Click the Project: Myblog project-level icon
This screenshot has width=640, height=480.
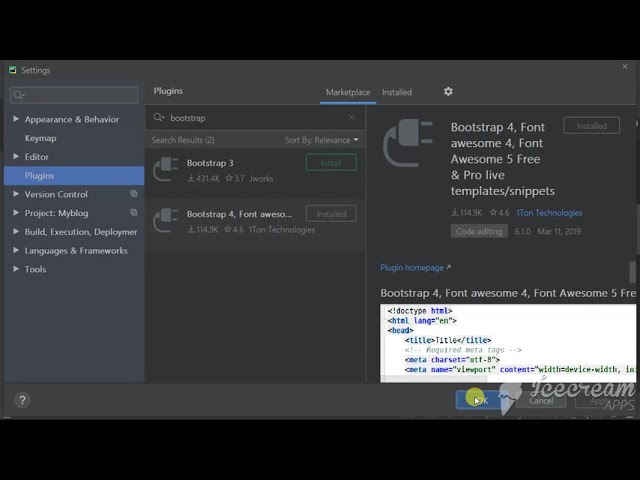[133, 212]
